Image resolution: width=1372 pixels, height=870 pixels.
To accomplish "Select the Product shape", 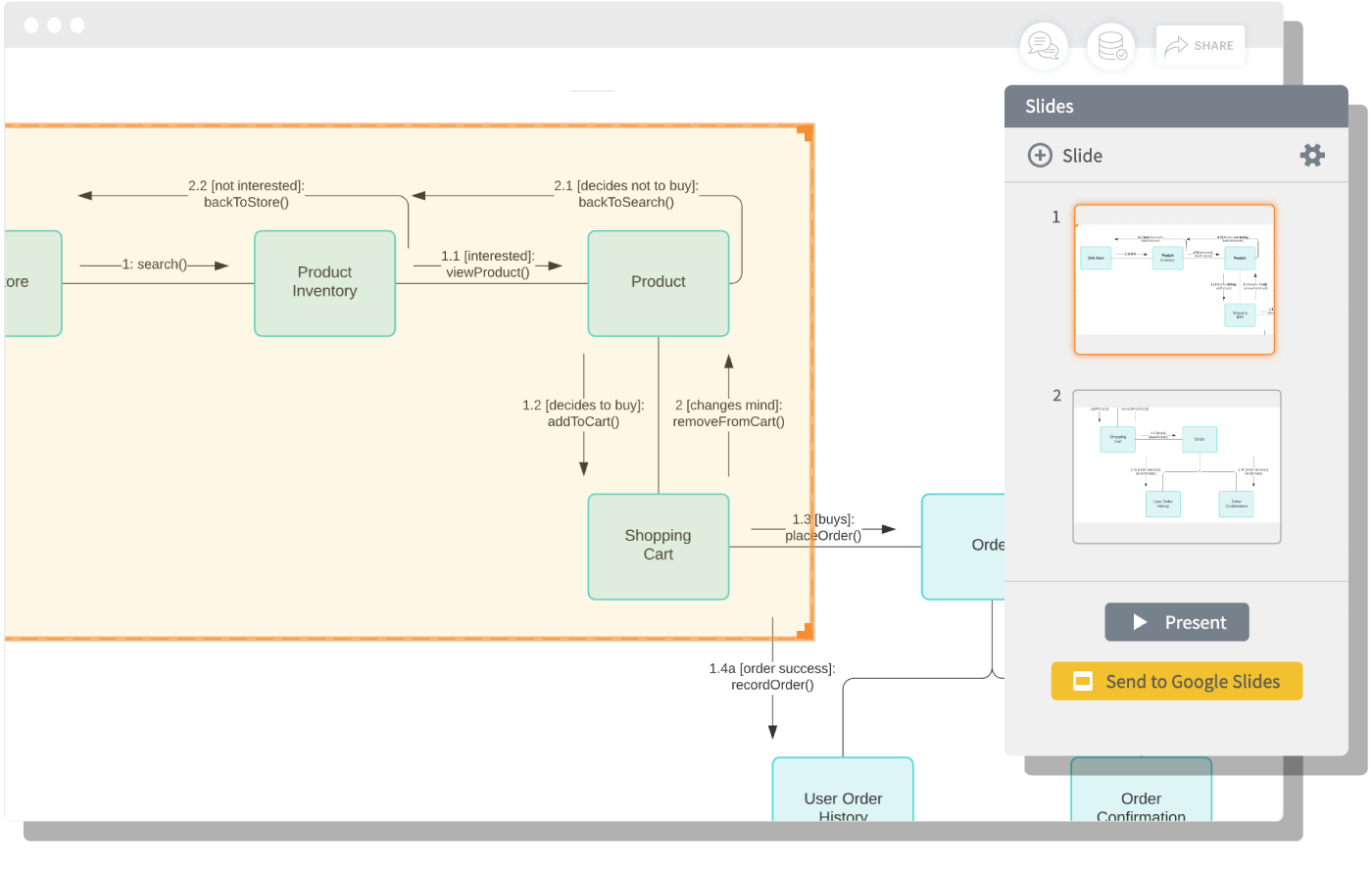I will click(659, 283).
